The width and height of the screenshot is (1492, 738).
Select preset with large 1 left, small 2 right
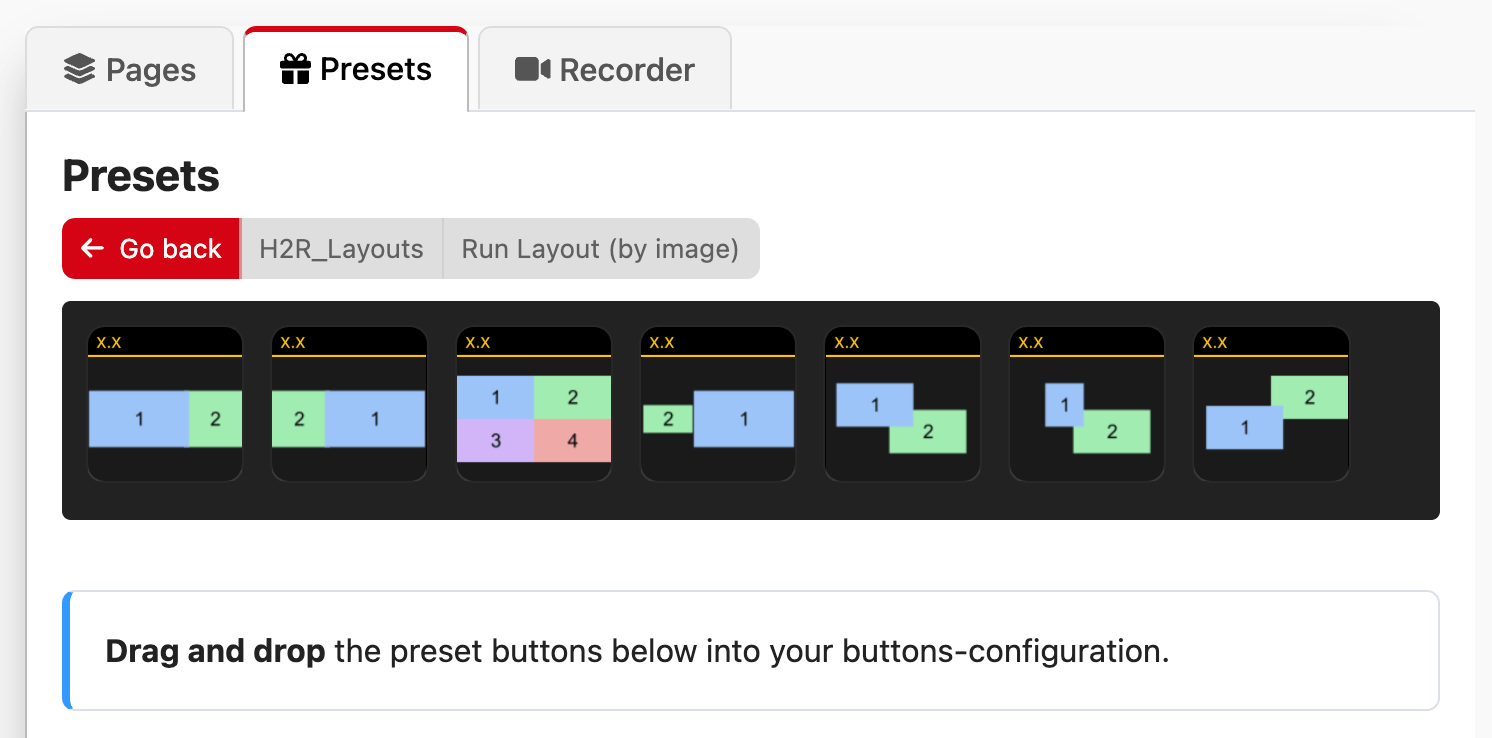tap(165, 404)
